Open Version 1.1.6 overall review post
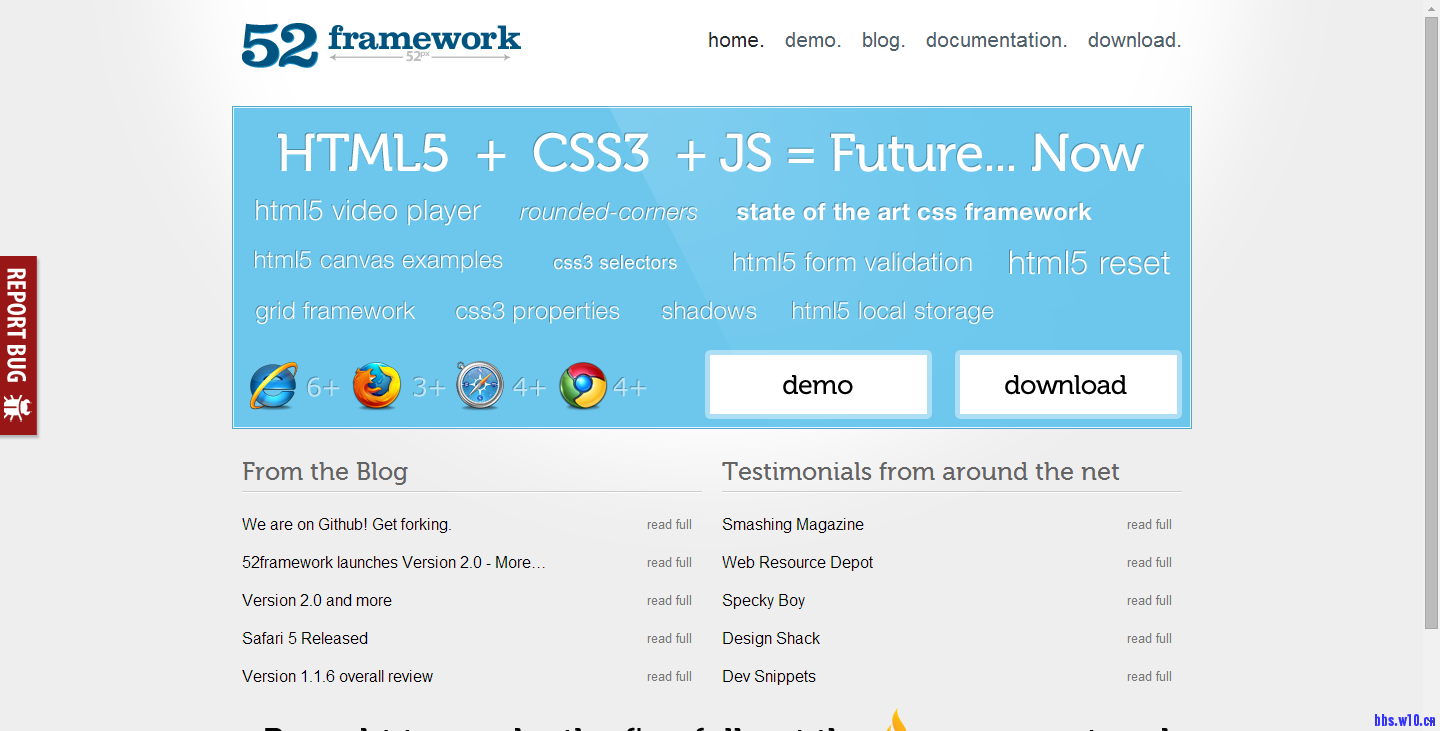The width and height of the screenshot is (1440, 731). click(337, 677)
